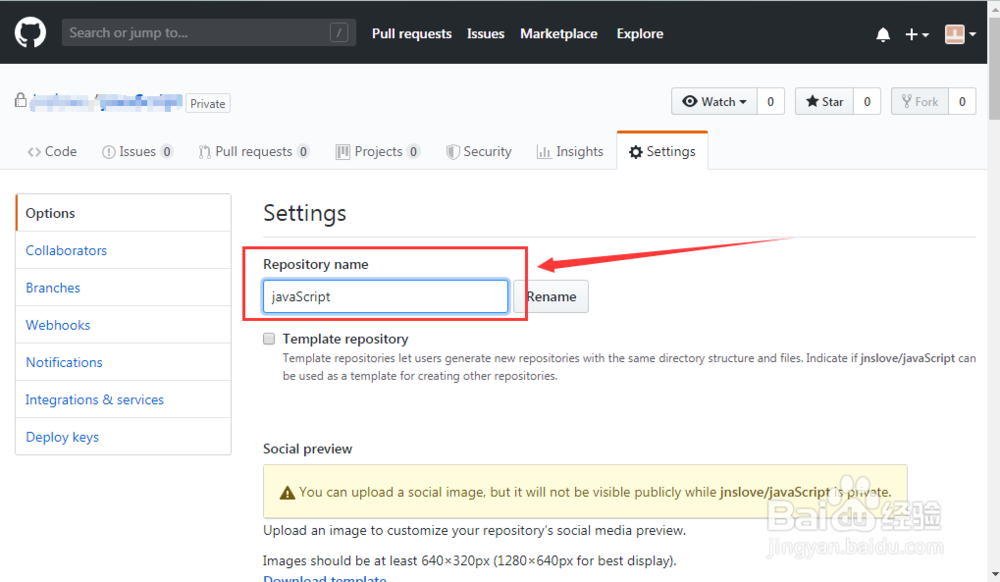Enable the Template repository checkbox

[x=269, y=339]
